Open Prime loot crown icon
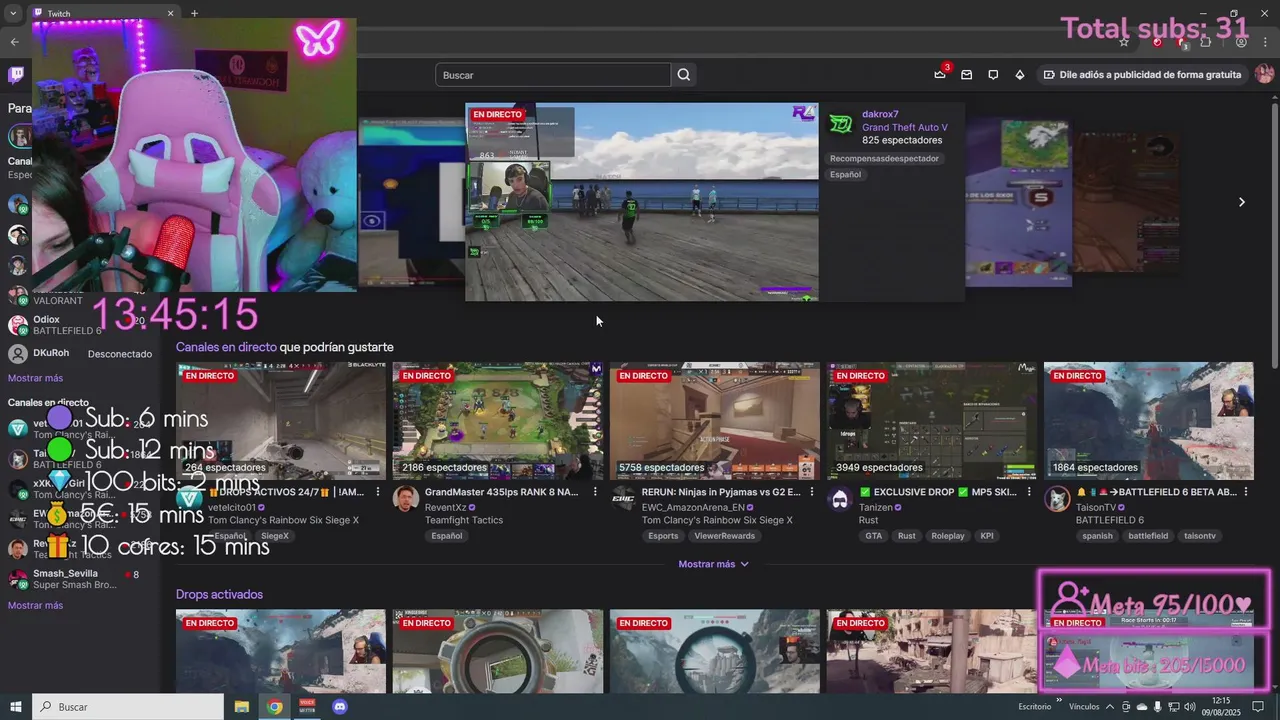Screen dimensions: 1280x720 click(940, 74)
